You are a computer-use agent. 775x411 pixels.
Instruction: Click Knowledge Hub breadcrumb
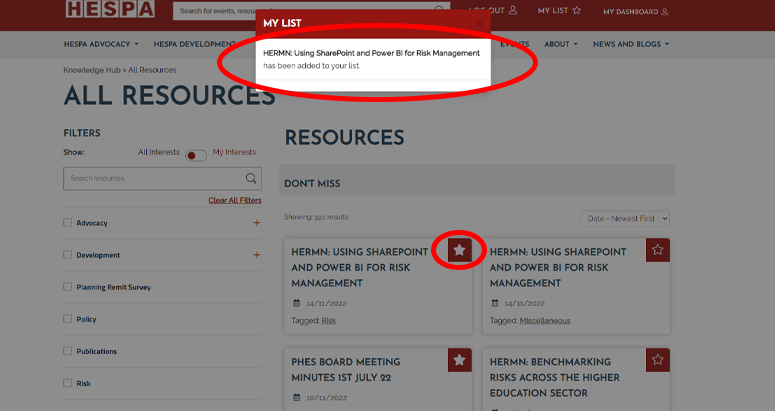(91, 70)
